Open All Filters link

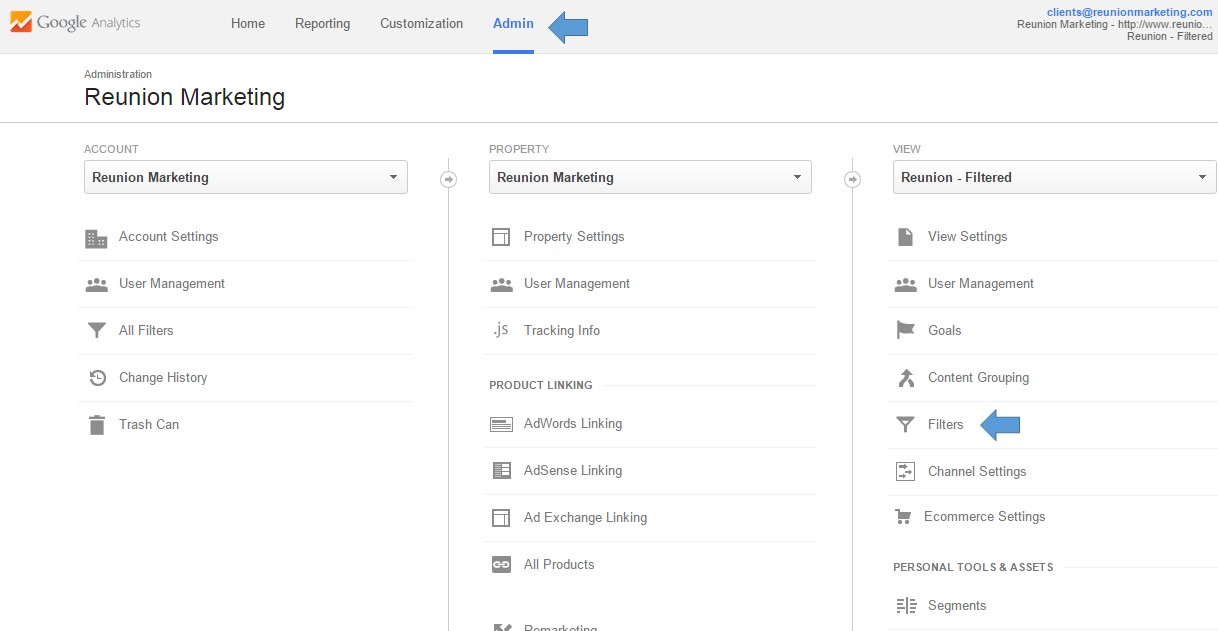click(x=146, y=331)
